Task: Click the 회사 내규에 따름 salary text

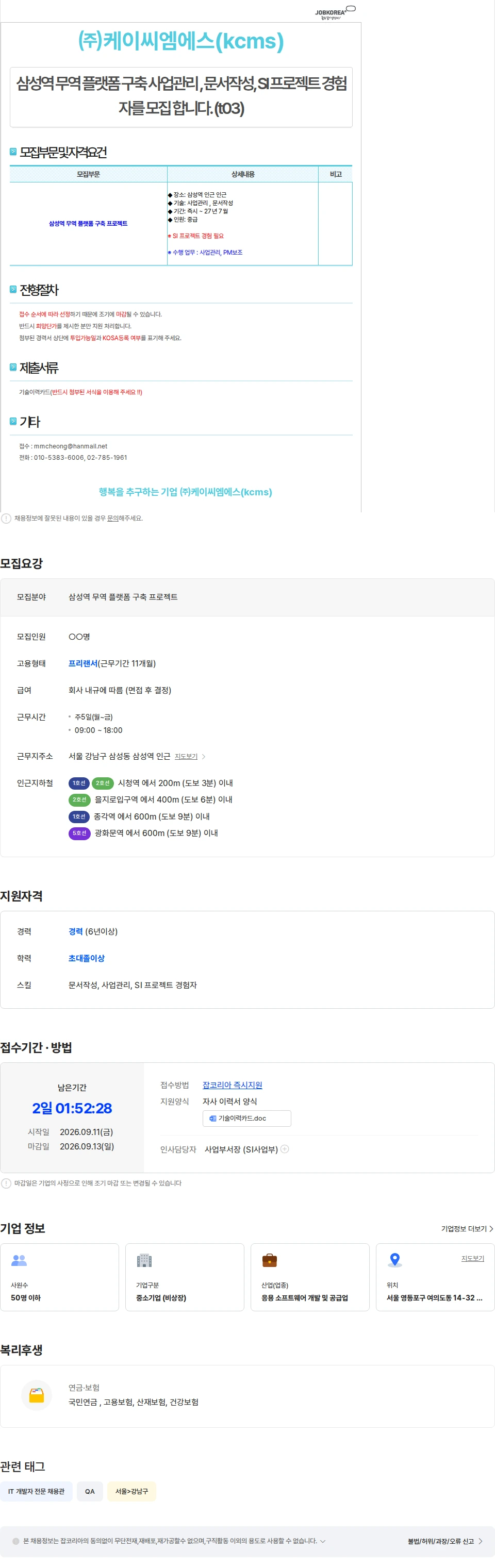Action: click(x=120, y=690)
